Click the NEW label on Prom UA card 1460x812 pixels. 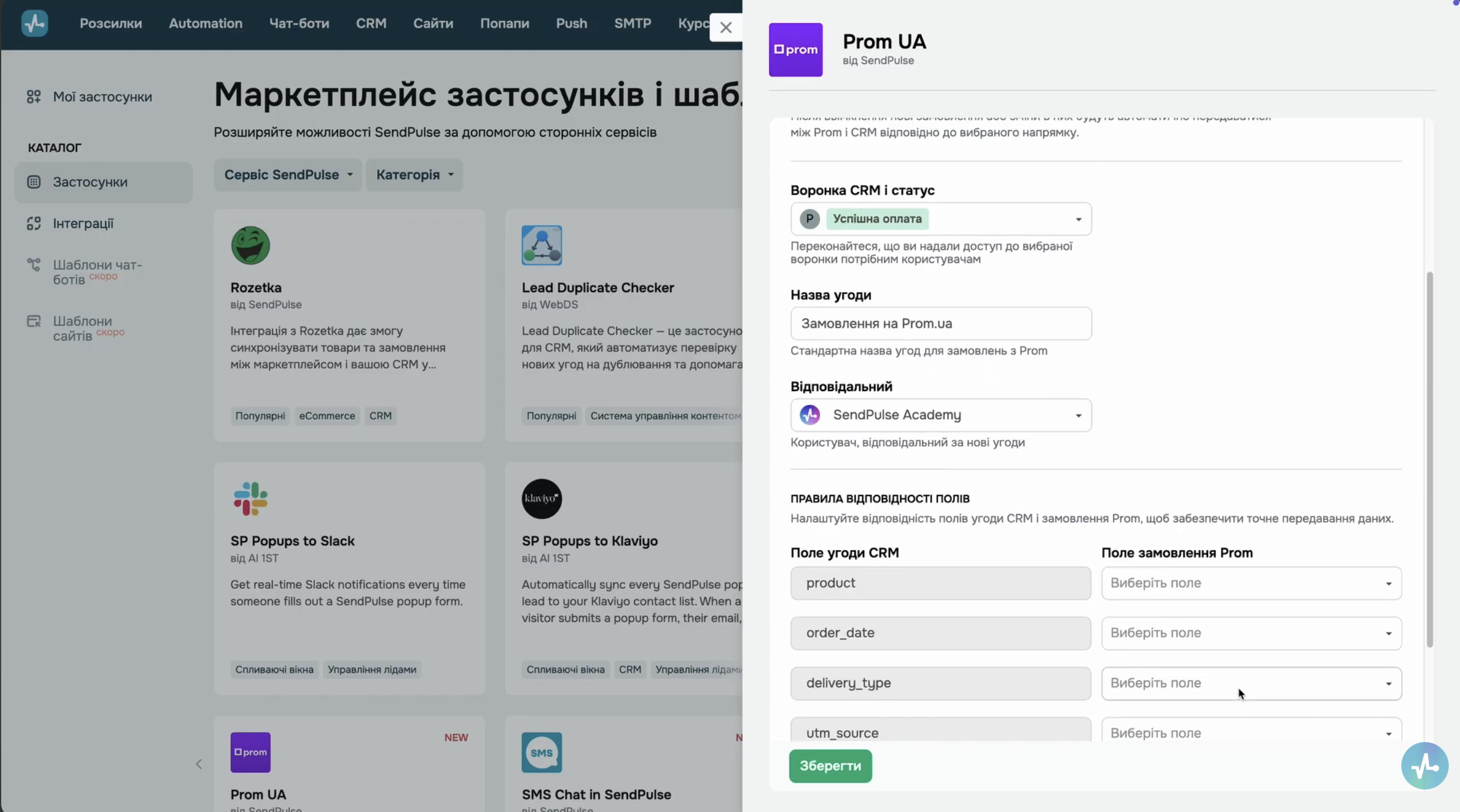[x=456, y=738]
